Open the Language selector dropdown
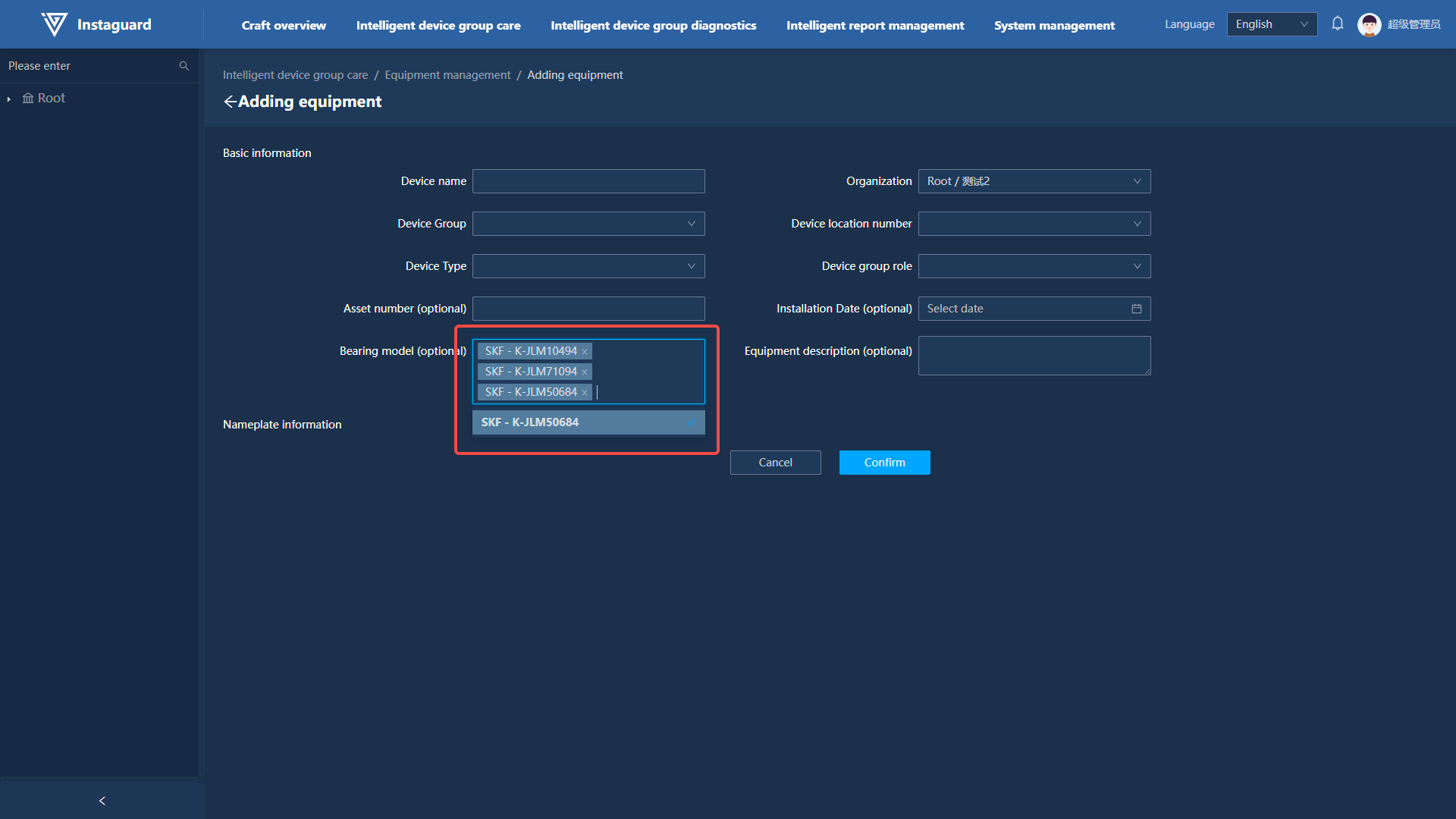Viewport: 1456px width, 819px height. pos(1271,24)
